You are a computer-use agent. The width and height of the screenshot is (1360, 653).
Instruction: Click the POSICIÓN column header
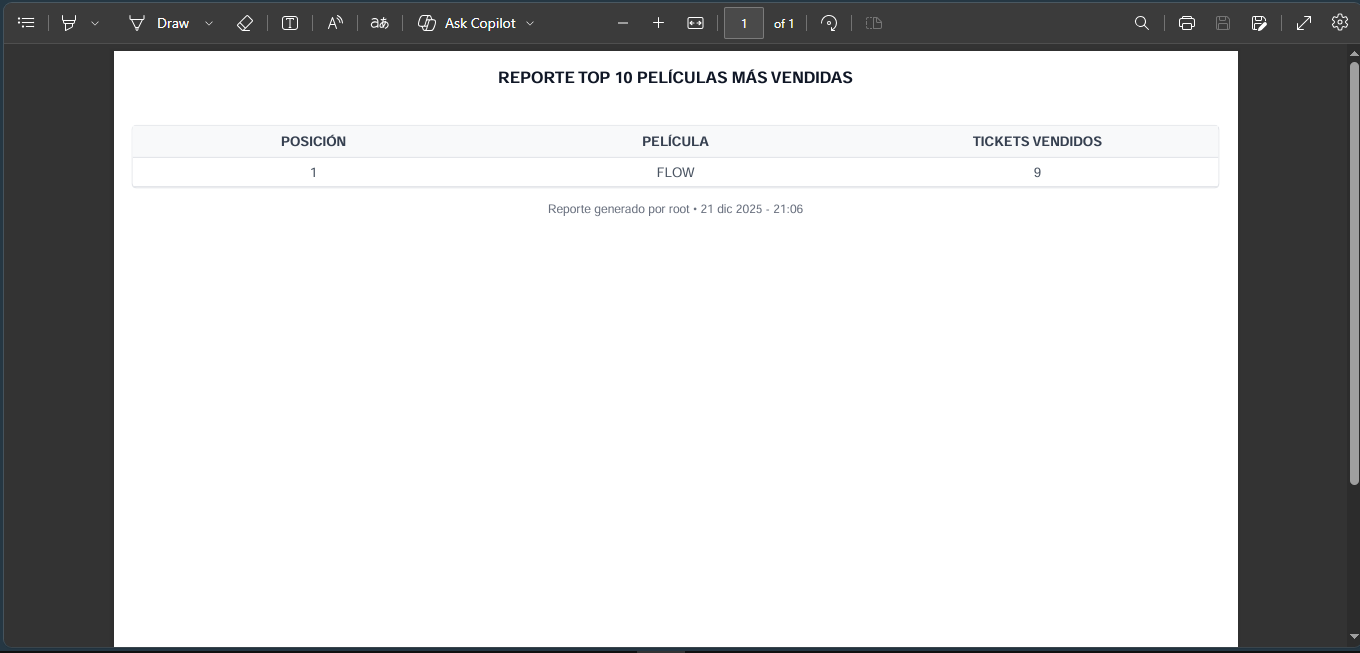pos(313,141)
